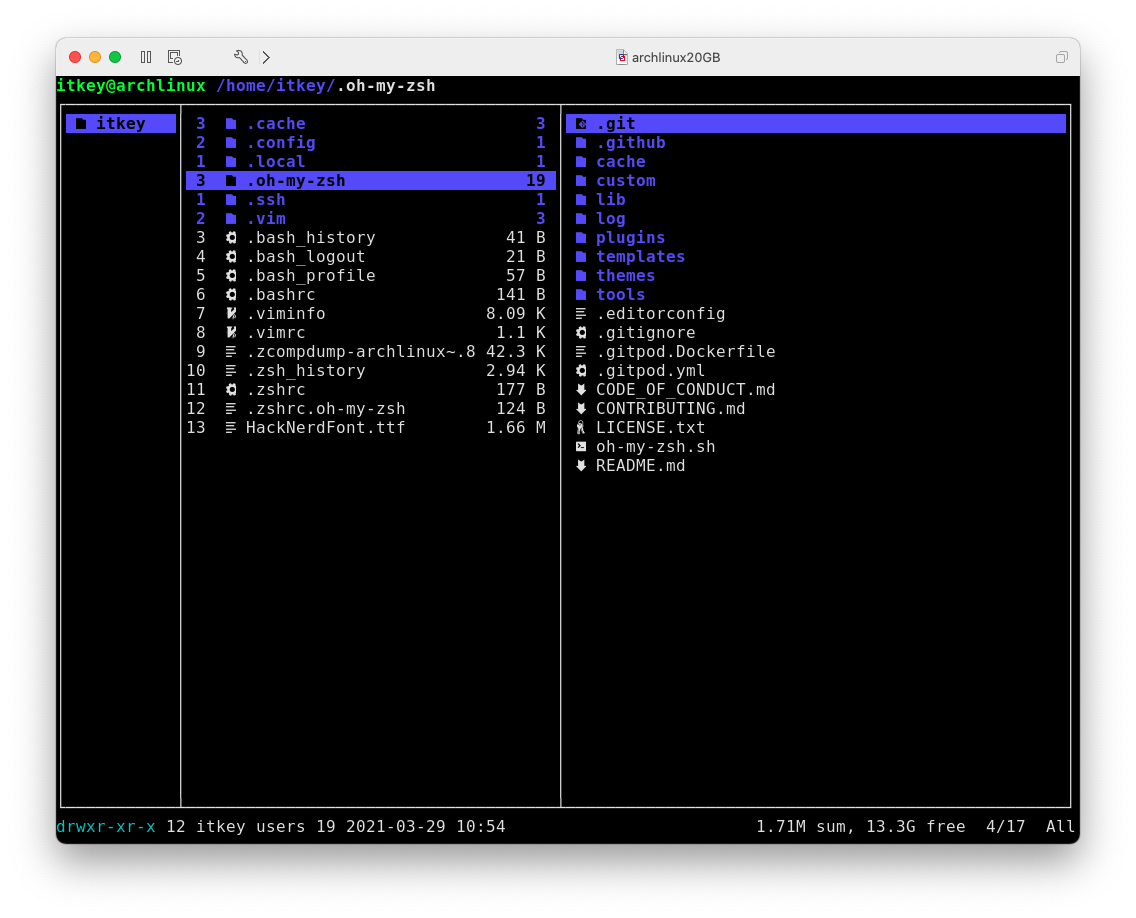Click folder icon of .oh-my-zsh row
1136x918 pixels.
click(231, 180)
